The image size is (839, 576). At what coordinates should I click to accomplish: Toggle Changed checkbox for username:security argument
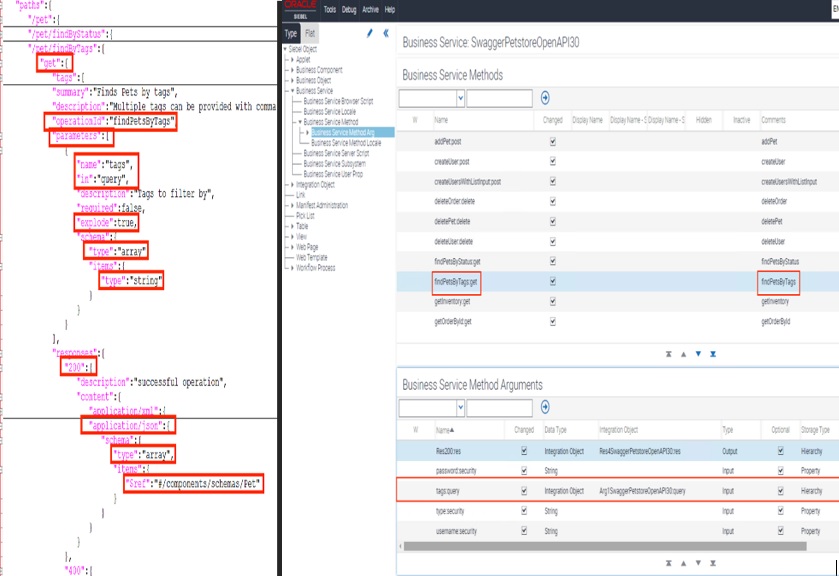(x=524, y=530)
